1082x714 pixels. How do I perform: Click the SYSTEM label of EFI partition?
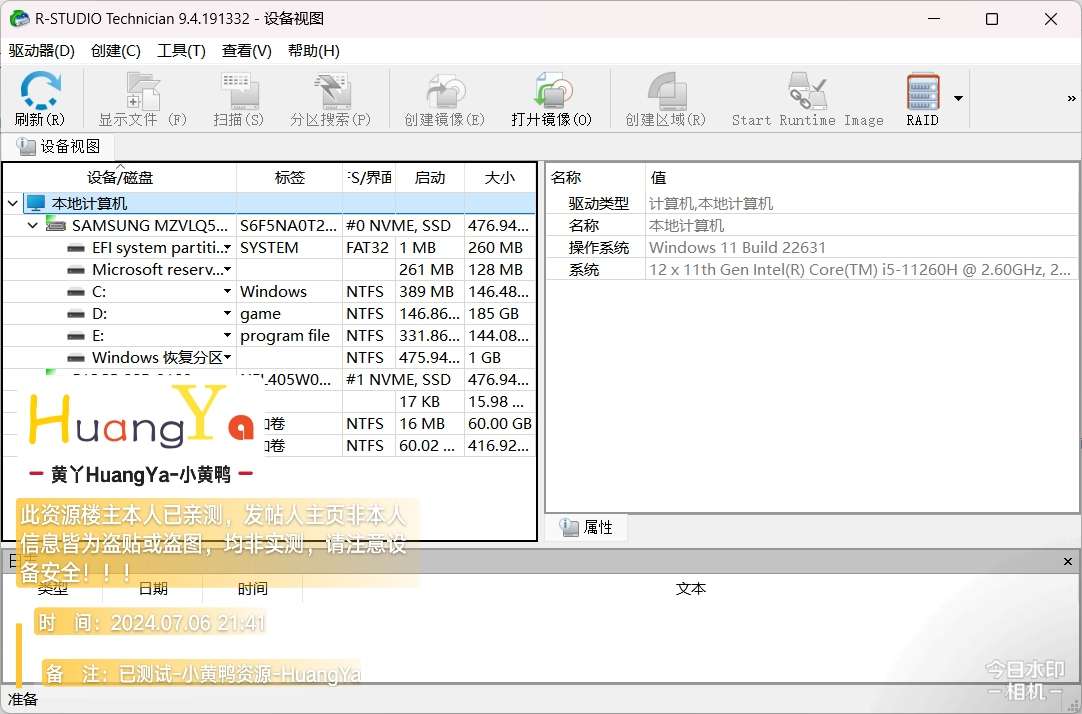click(269, 248)
